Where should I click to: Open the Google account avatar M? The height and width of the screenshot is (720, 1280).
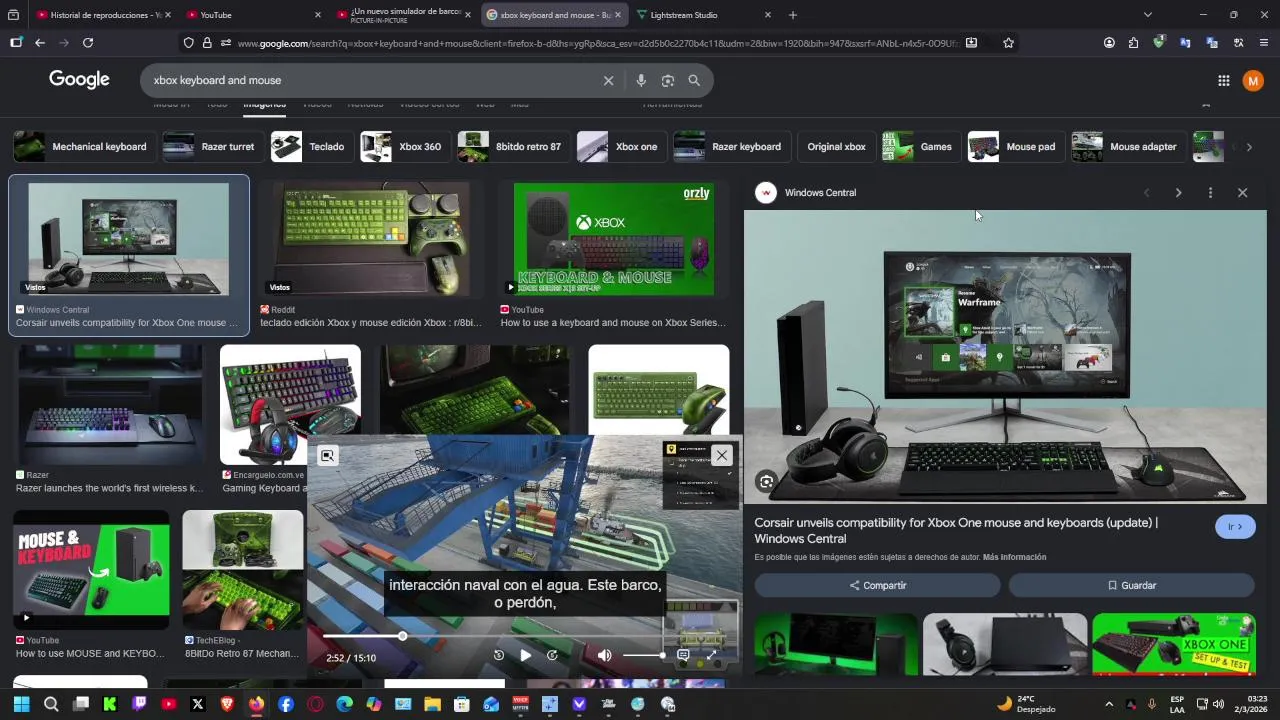pyautogui.click(x=1253, y=81)
